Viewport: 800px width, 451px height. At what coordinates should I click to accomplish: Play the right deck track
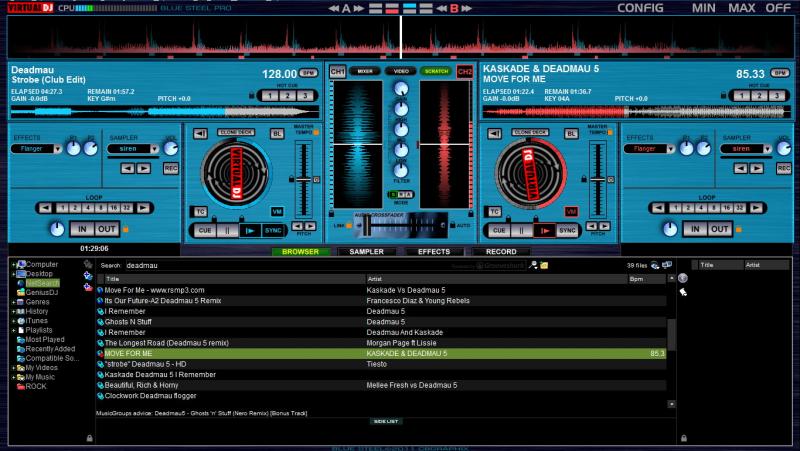point(544,231)
